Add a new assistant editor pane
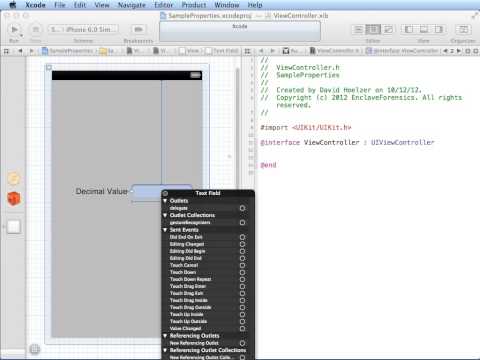480x360 pixels. pyautogui.click(x=468, y=51)
